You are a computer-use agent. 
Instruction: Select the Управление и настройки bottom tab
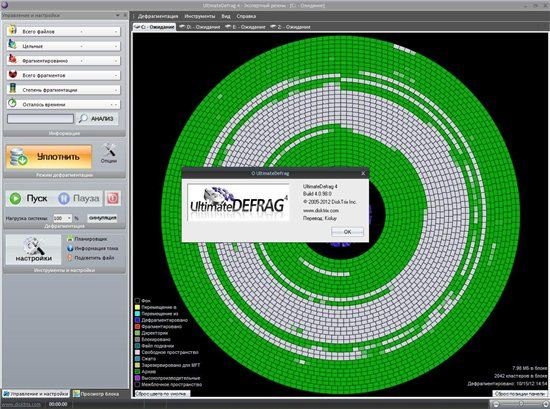pyautogui.click(x=36, y=394)
